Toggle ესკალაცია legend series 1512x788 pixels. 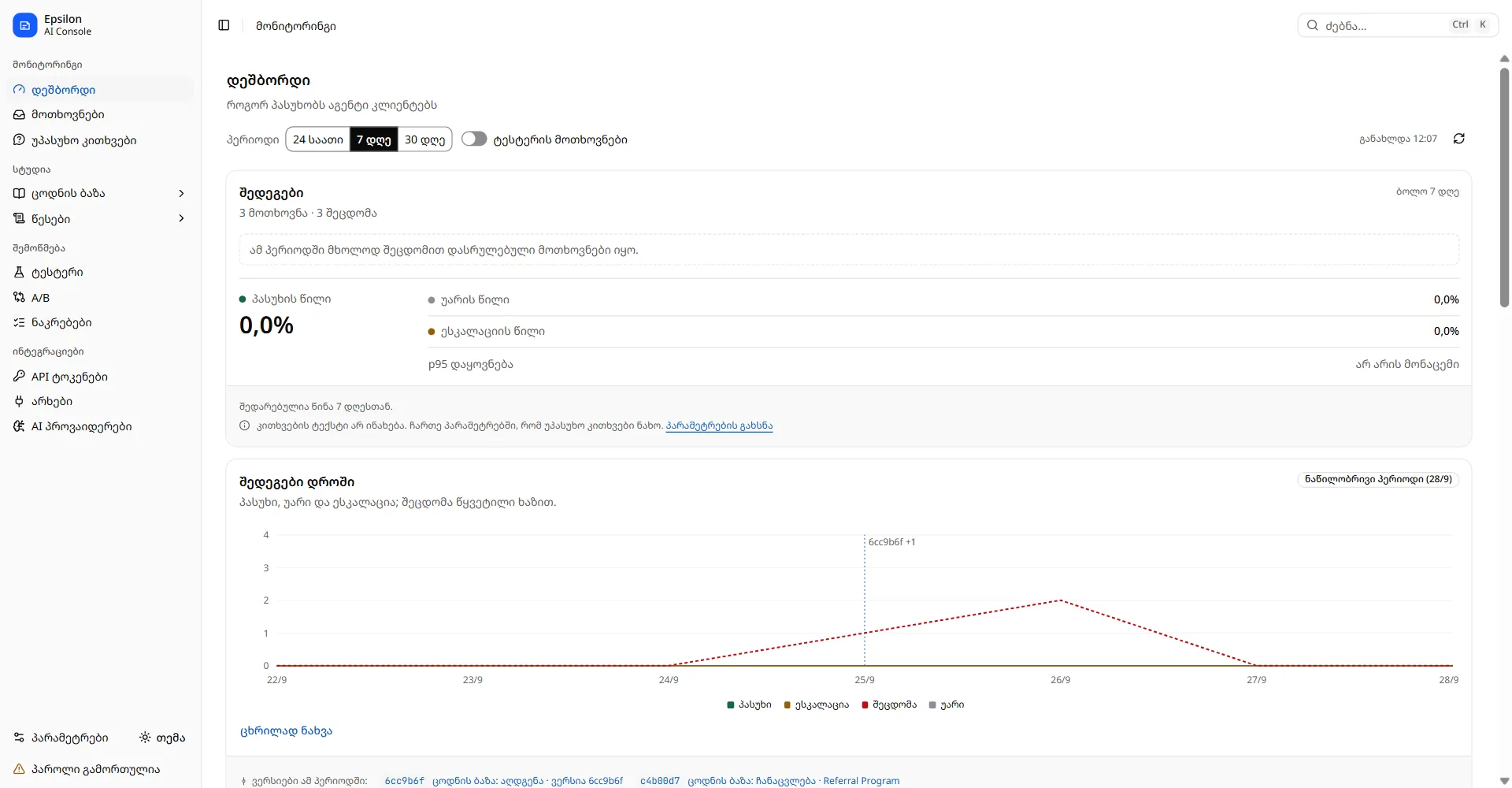point(816,704)
